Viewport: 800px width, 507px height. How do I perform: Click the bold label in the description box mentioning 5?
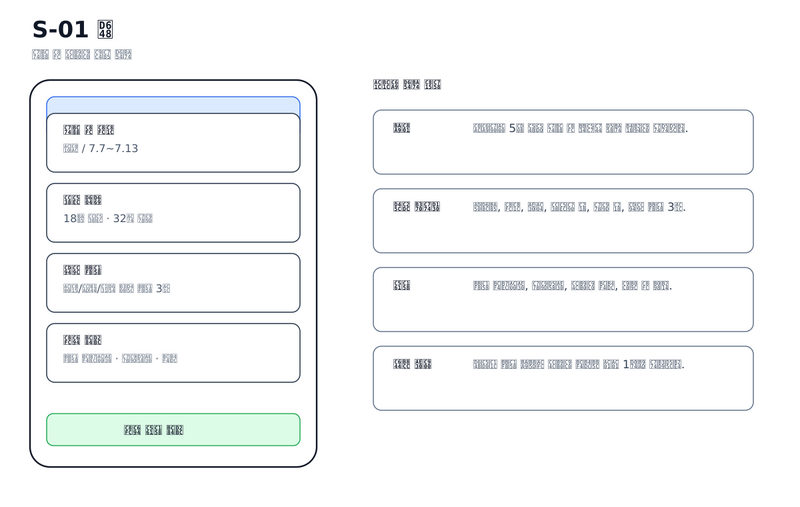point(402,128)
